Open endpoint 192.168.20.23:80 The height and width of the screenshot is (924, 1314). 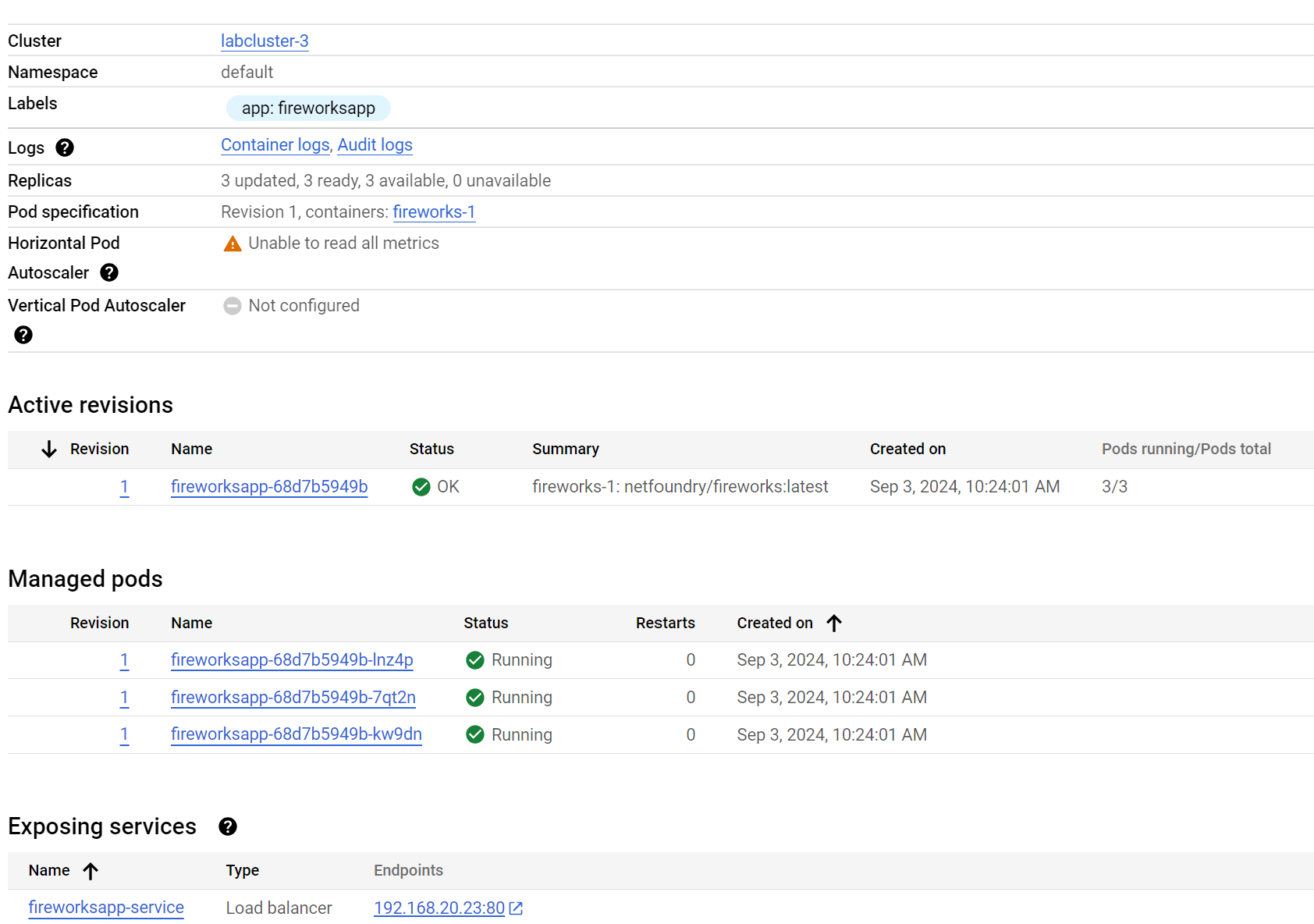[x=439, y=908]
